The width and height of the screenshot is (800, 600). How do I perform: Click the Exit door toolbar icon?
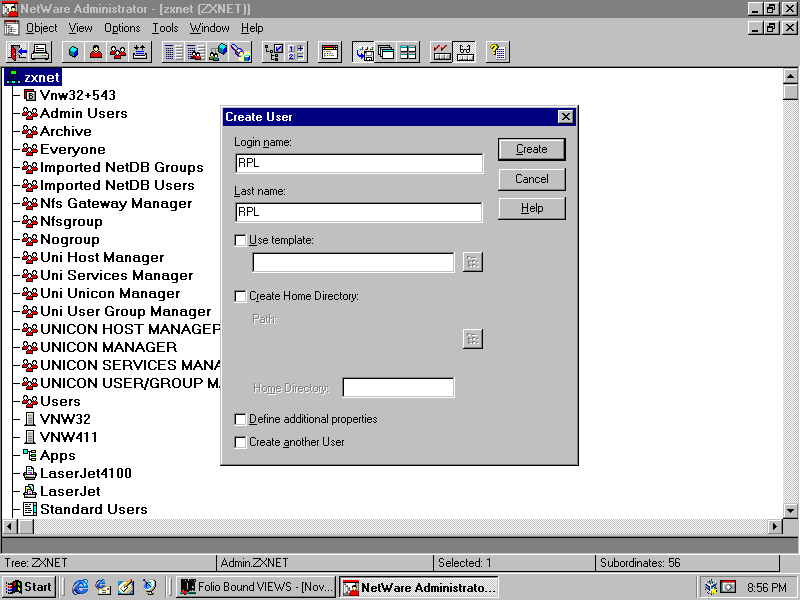pos(18,52)
